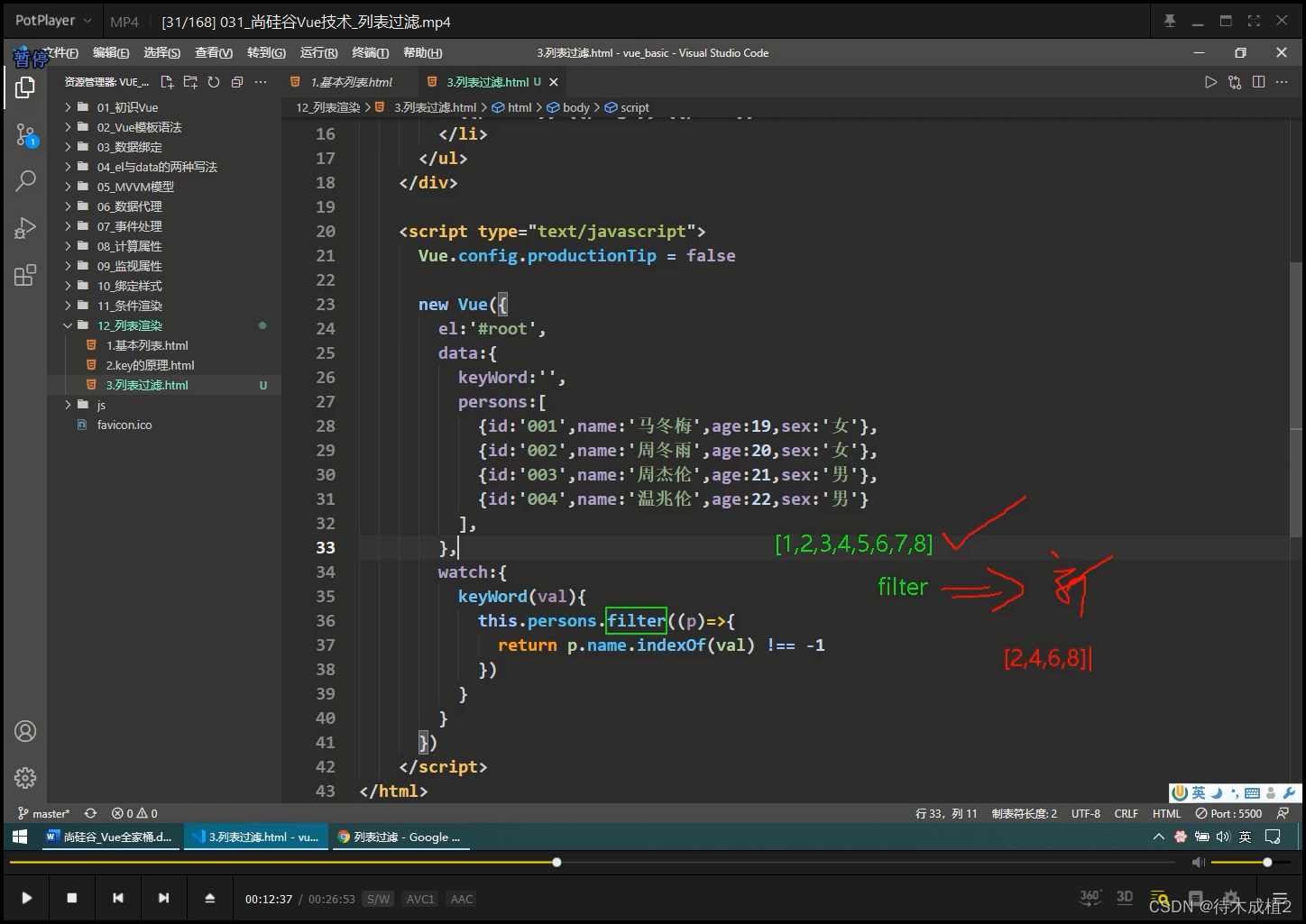Toggle the PotPlayer playlist panel
The height and width of the screenshot is (924, 1306).
pyautogui.click(x=1280, y=899)
